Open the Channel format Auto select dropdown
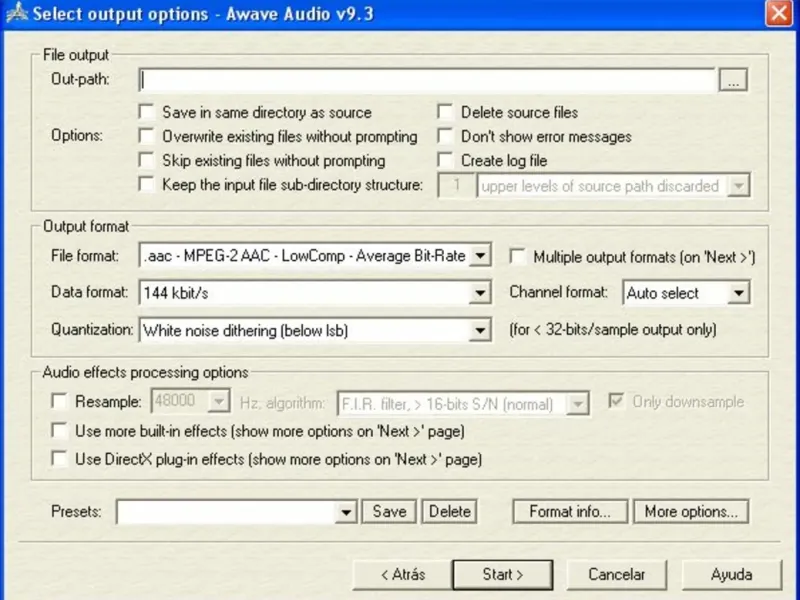Viewport: 800px width, 600px height. point(738,293)
